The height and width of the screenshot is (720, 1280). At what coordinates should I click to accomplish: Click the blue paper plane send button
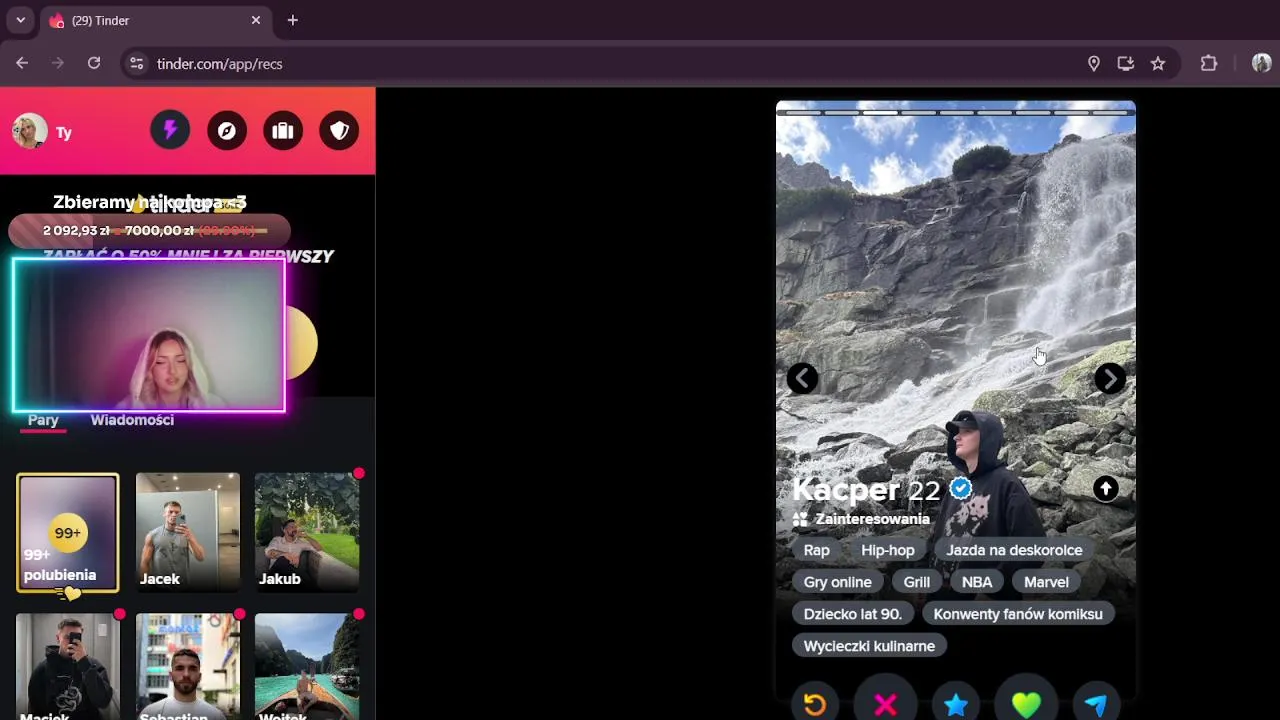pos(1096,704)
